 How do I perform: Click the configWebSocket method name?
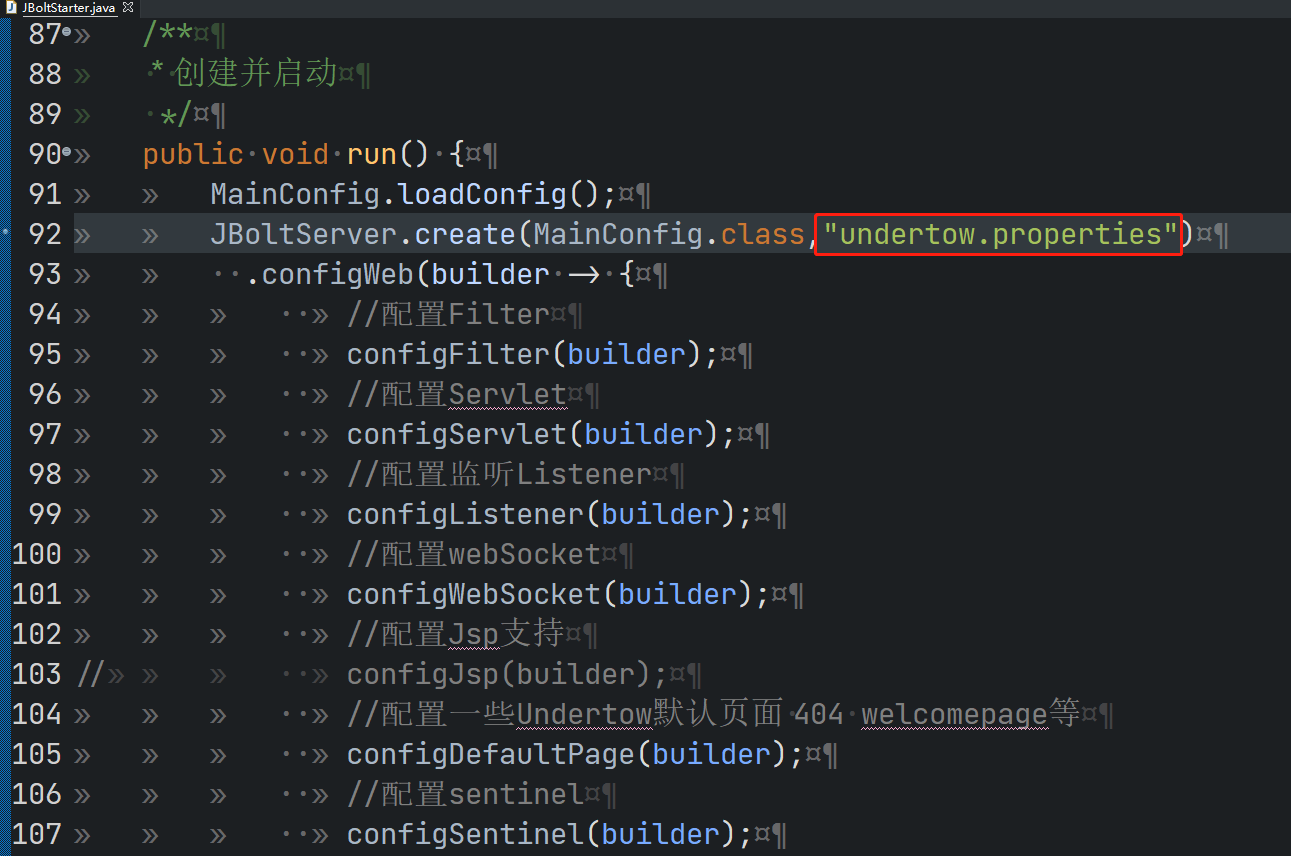pyautogui.click(x=473, y=594)
